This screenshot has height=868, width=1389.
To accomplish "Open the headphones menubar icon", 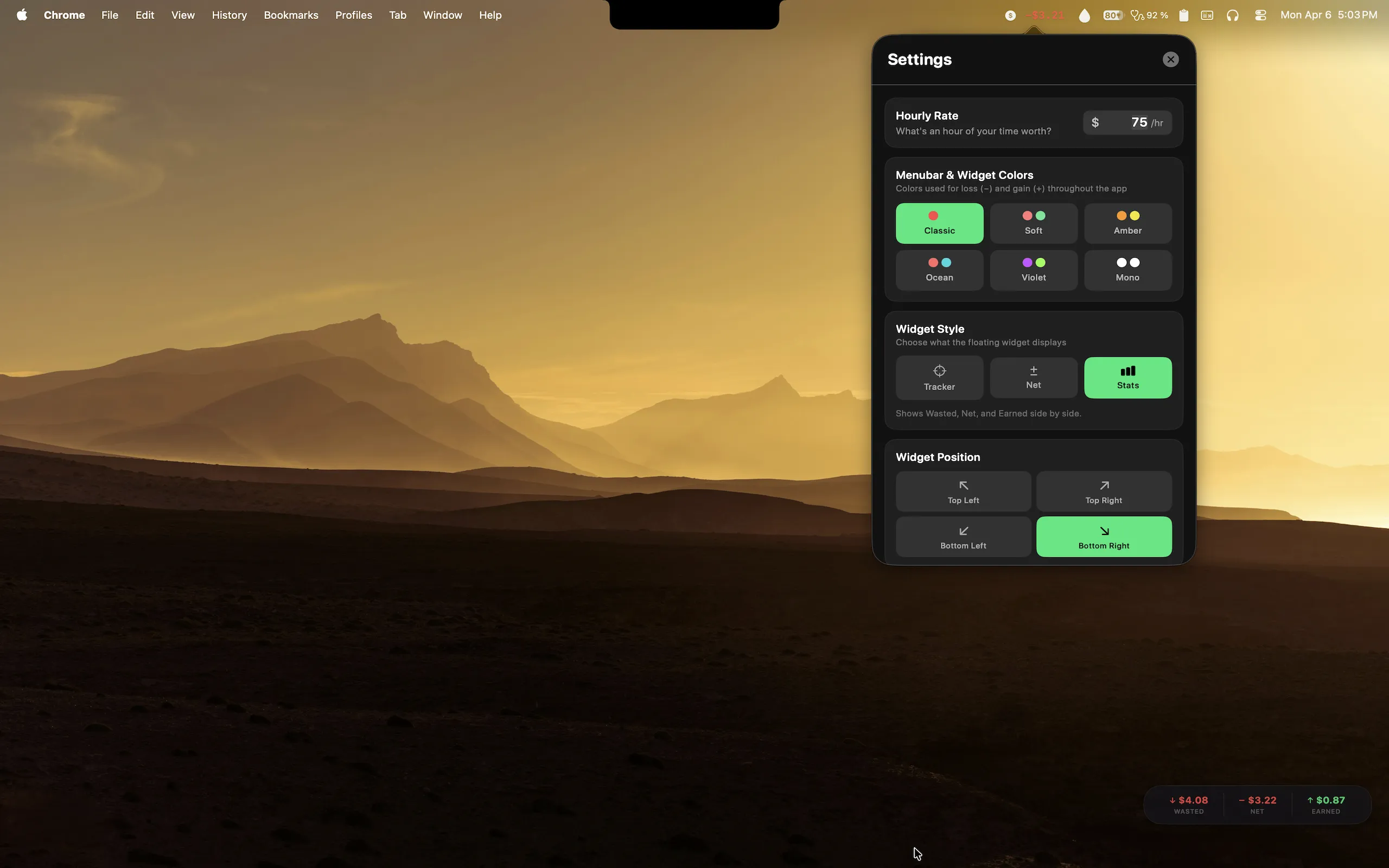I will pos(1233,16).
